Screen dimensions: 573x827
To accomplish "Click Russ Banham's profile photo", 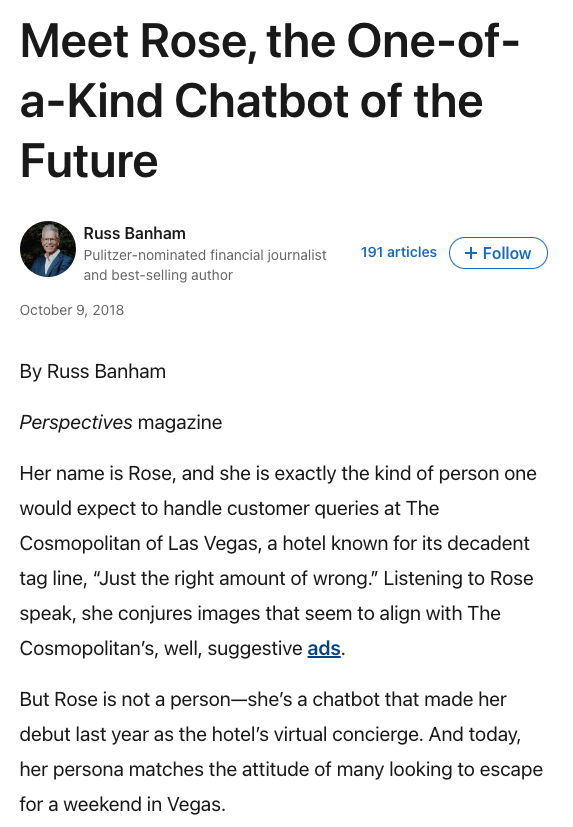I will pyautogui.click(x=48, y=249).
